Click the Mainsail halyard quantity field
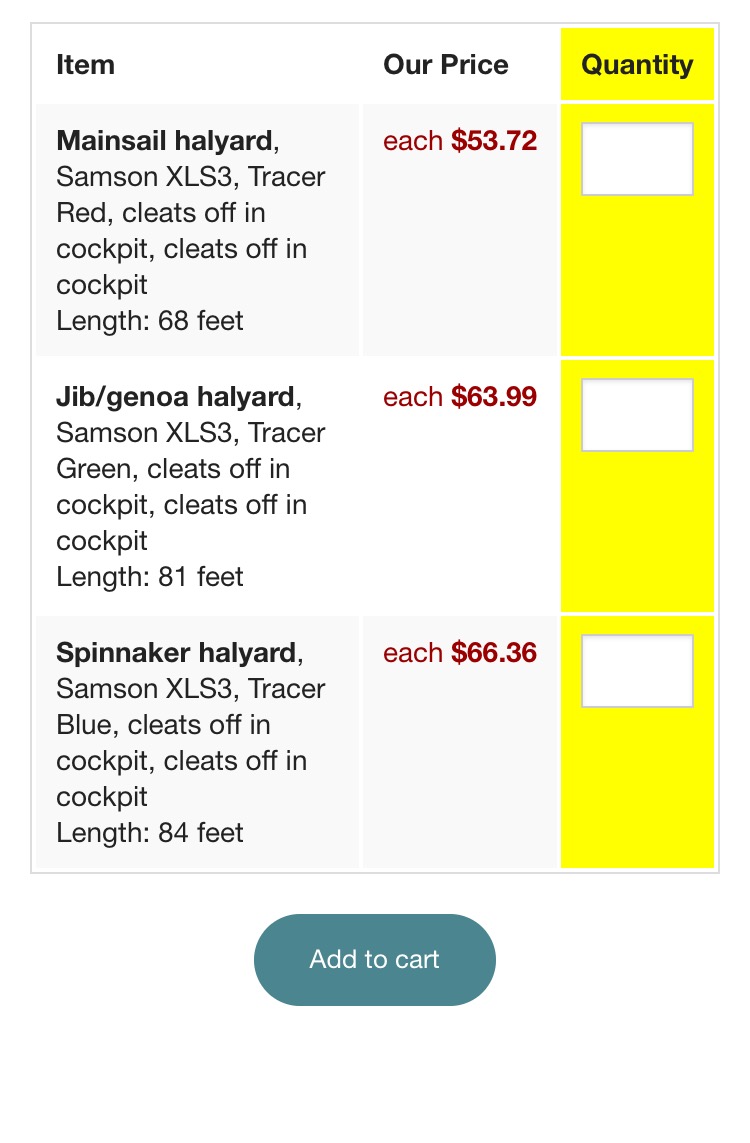The height and width of the screenshot is (1143, 750). click(637, 159)
